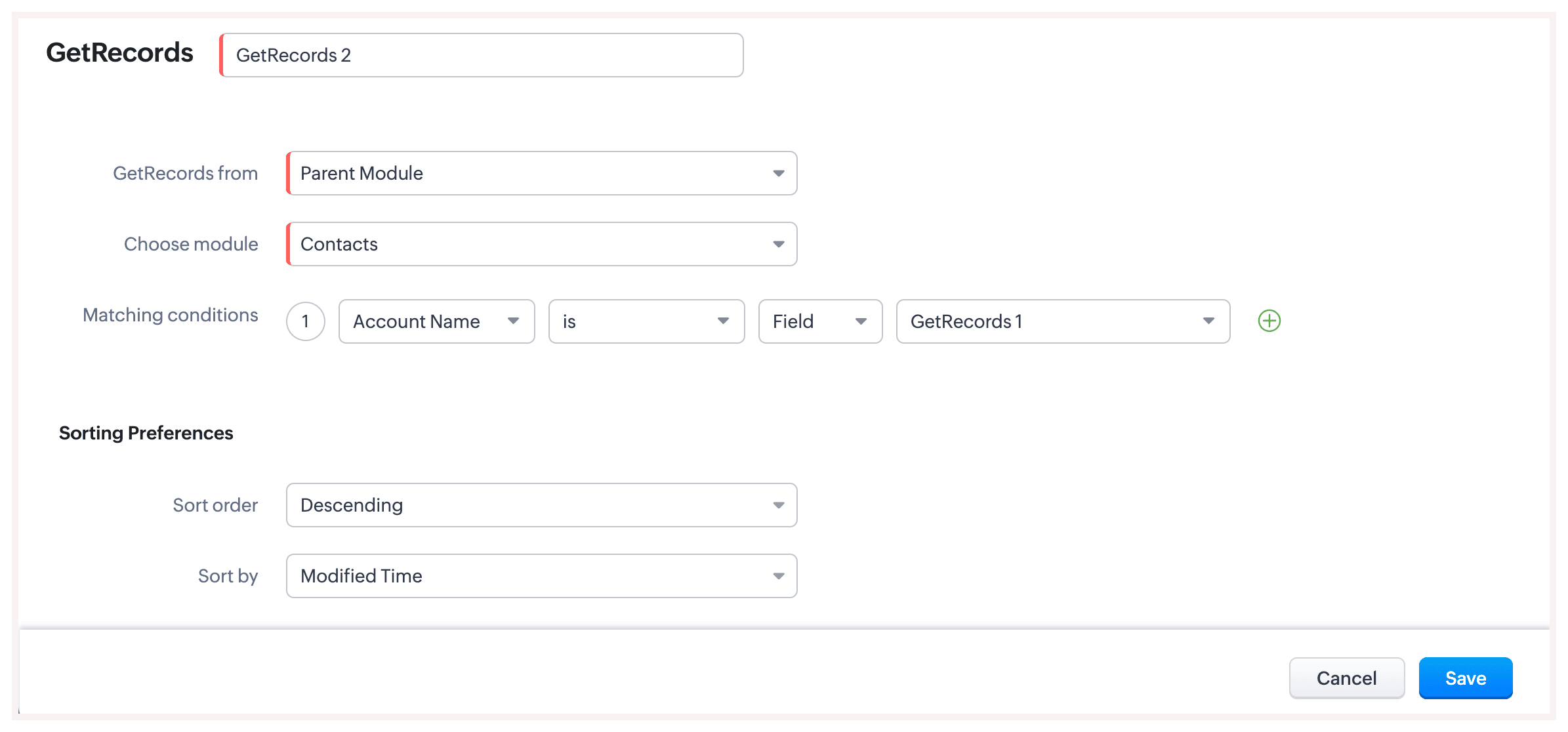Image resolution: width=1568 pixels, height=732 pixels.
Task: Click arrow icon of Descending dropdown
Action: pyautogui.click(x=778, y=506)
